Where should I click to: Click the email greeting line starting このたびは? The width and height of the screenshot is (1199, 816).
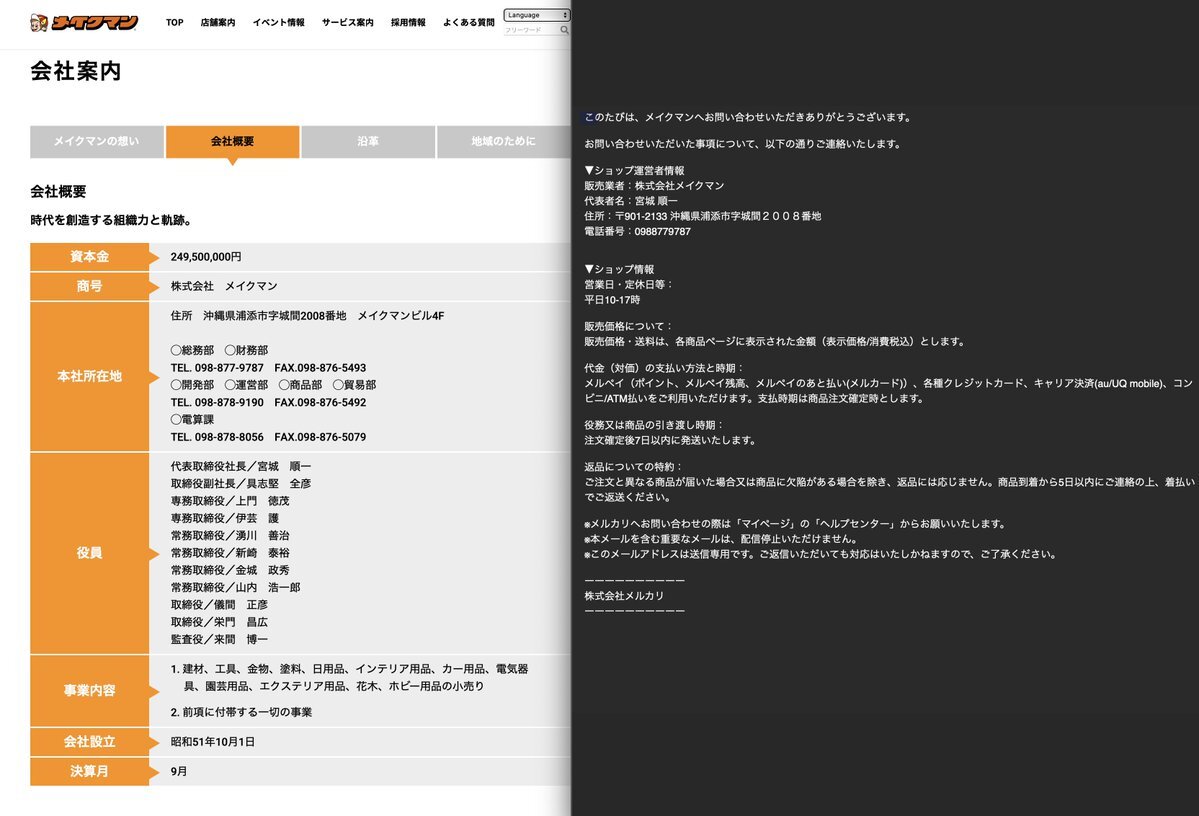749,118
